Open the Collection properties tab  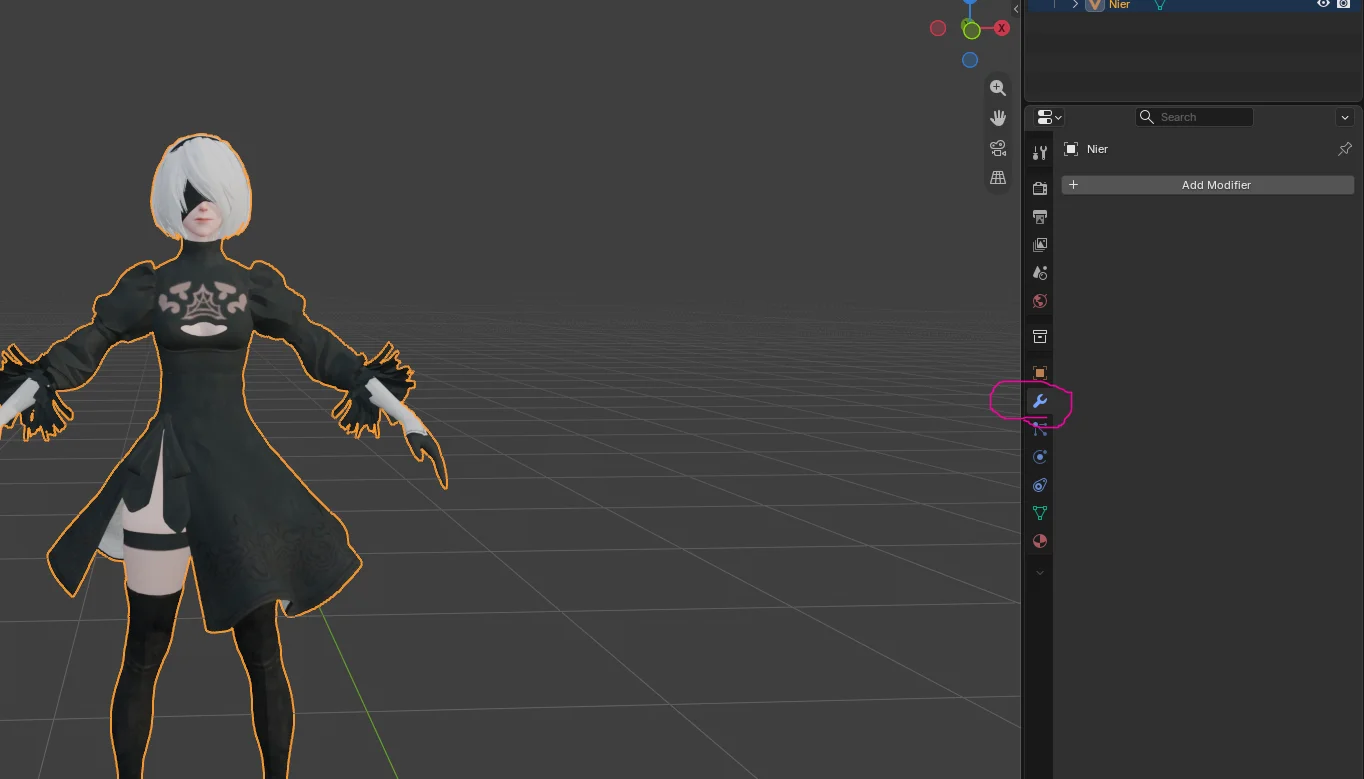(x=1040, y=336)
